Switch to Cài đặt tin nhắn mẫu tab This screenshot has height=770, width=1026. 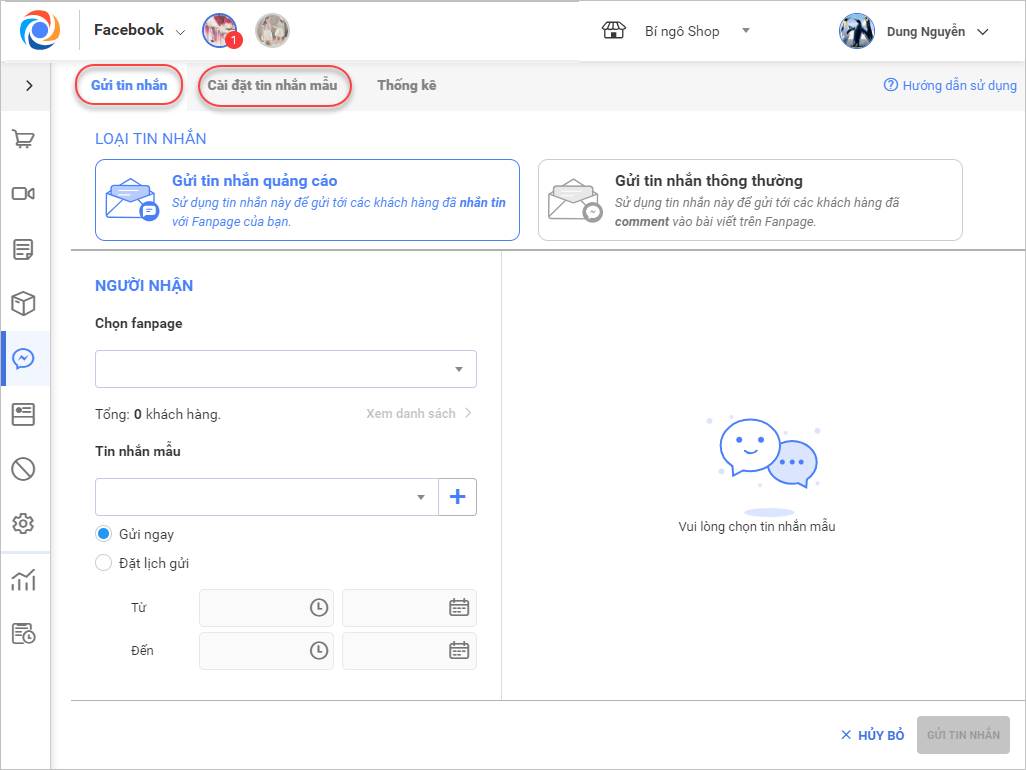273,86
